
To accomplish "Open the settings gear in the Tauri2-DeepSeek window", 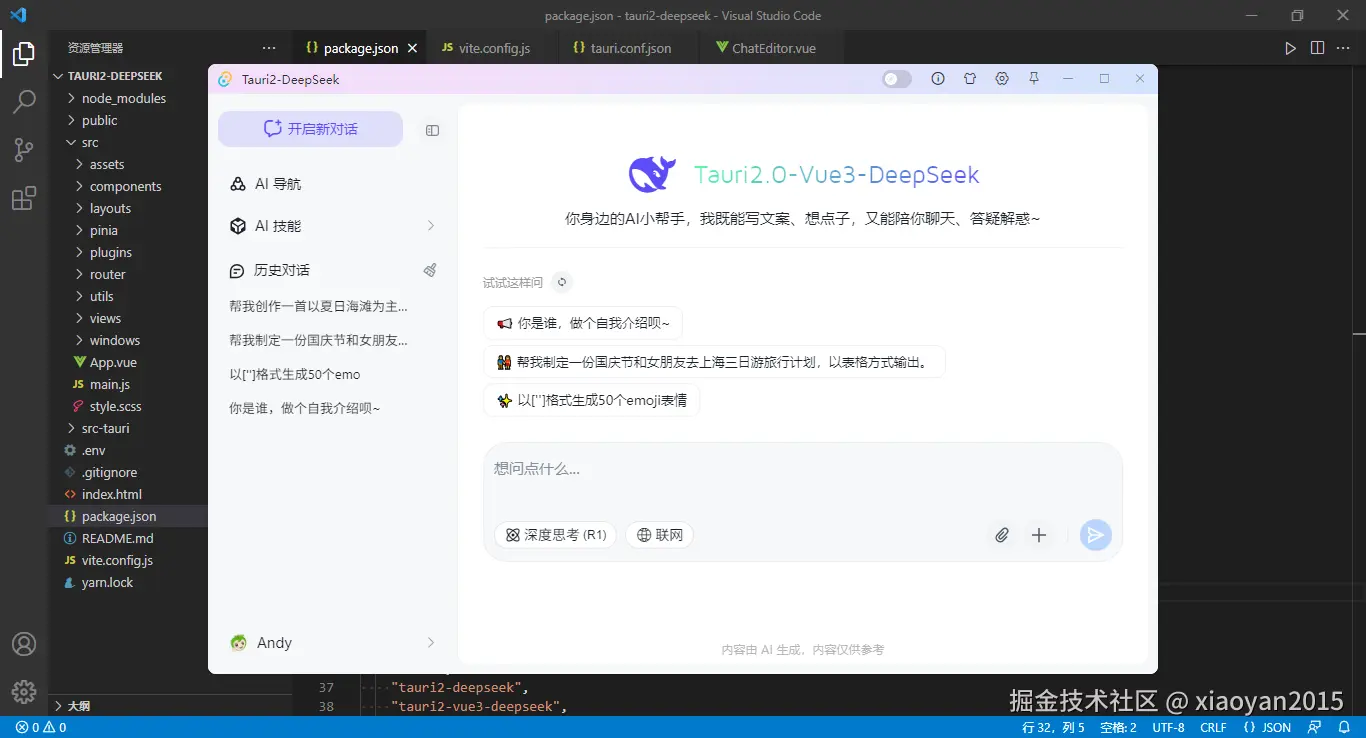I will [1002, 78].
